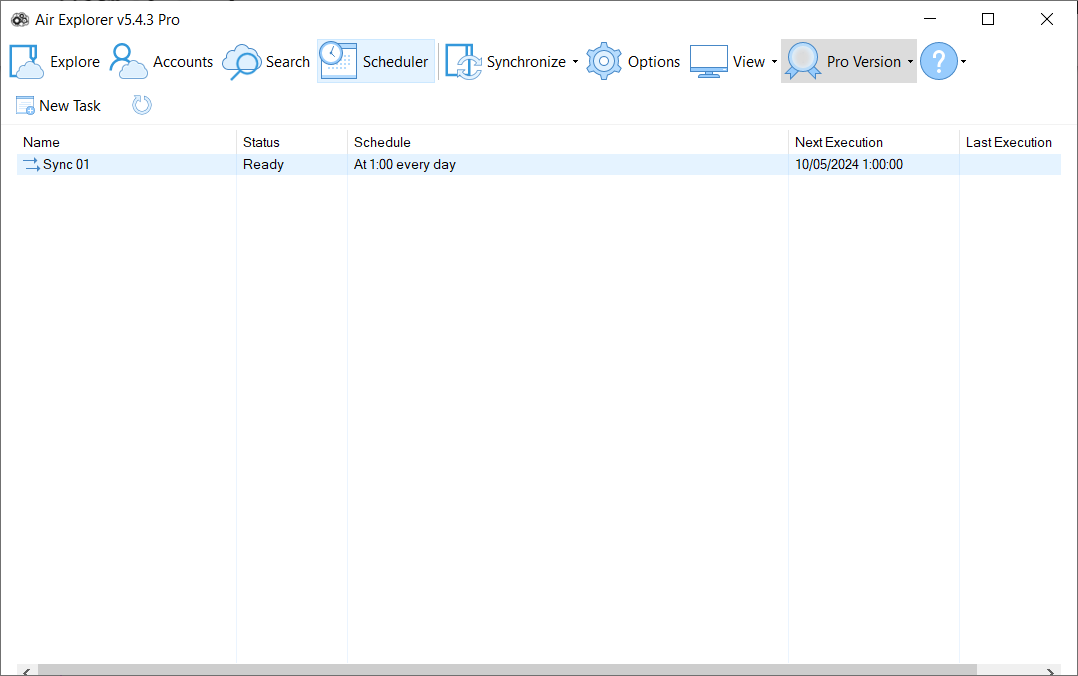Expand the Pro Version dropdown arrow
This screenshot has width=1078, height=676.
coord(910,62)
